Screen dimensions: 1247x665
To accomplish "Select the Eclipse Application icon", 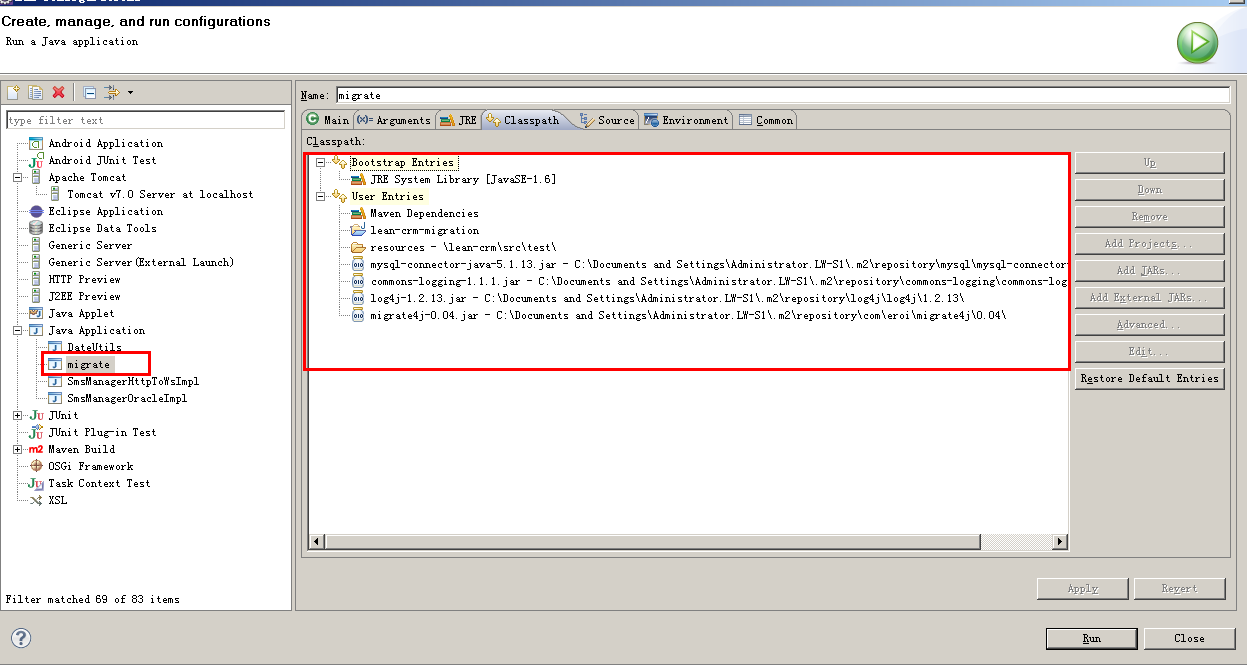I will coord(37,212).
